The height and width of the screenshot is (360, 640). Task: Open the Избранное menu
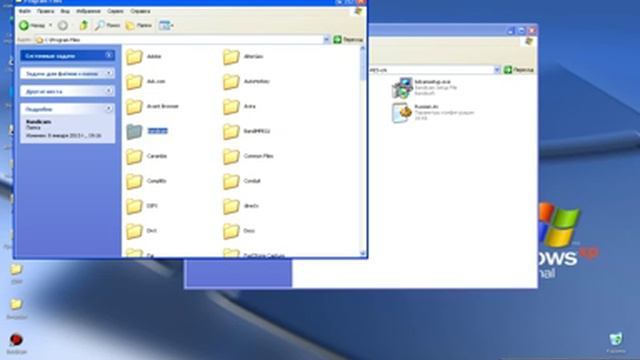tap(89, 11)
